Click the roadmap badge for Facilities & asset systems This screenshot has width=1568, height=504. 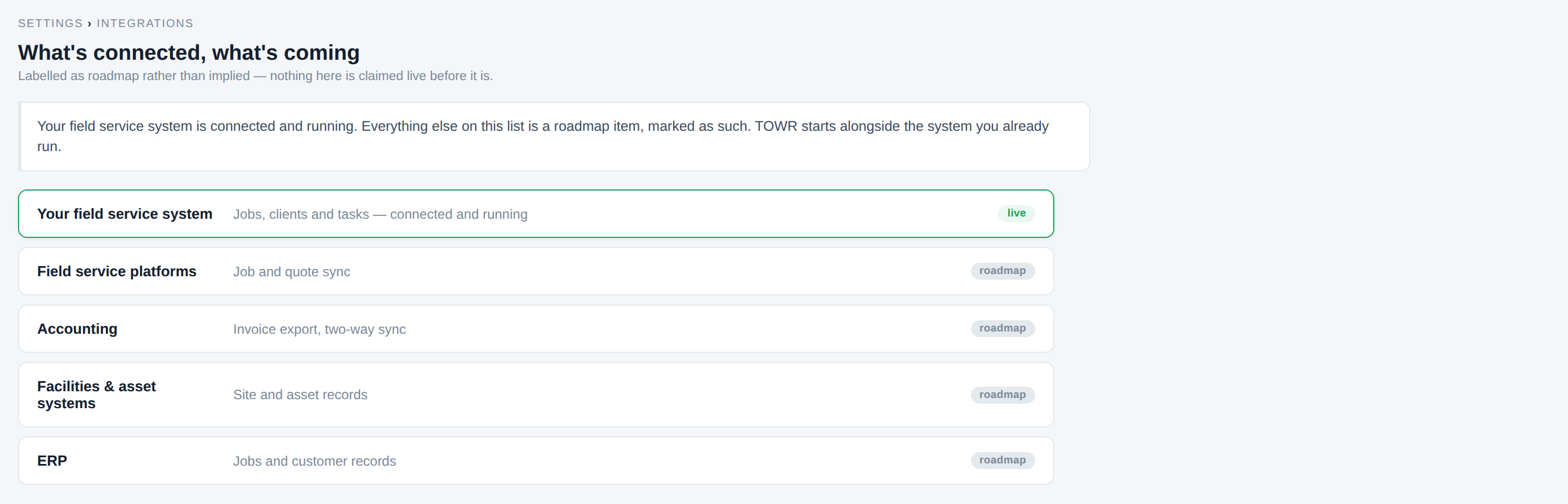(1003, 395)
